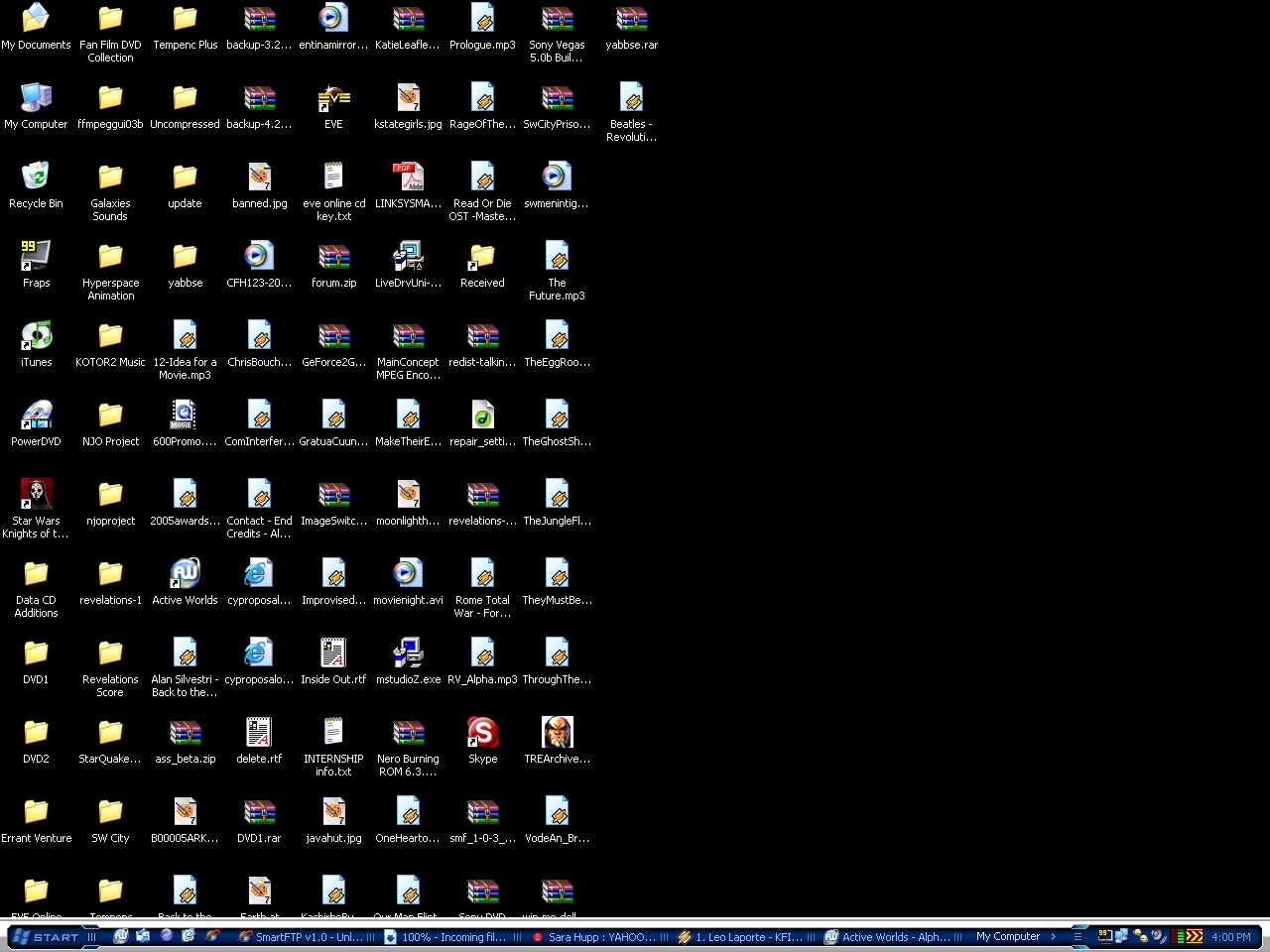Play Prologue.mp3
This screenshot has width=1270, height=952.
[x=482, y=18]
